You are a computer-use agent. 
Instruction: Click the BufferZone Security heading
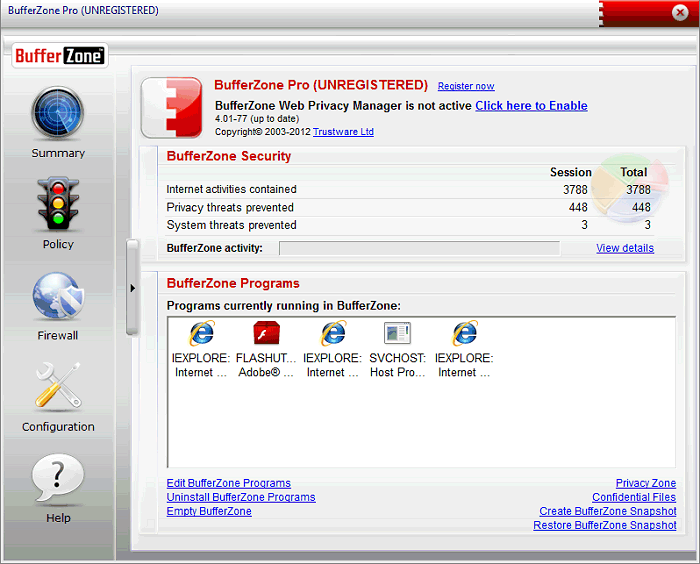pos(229,156)
